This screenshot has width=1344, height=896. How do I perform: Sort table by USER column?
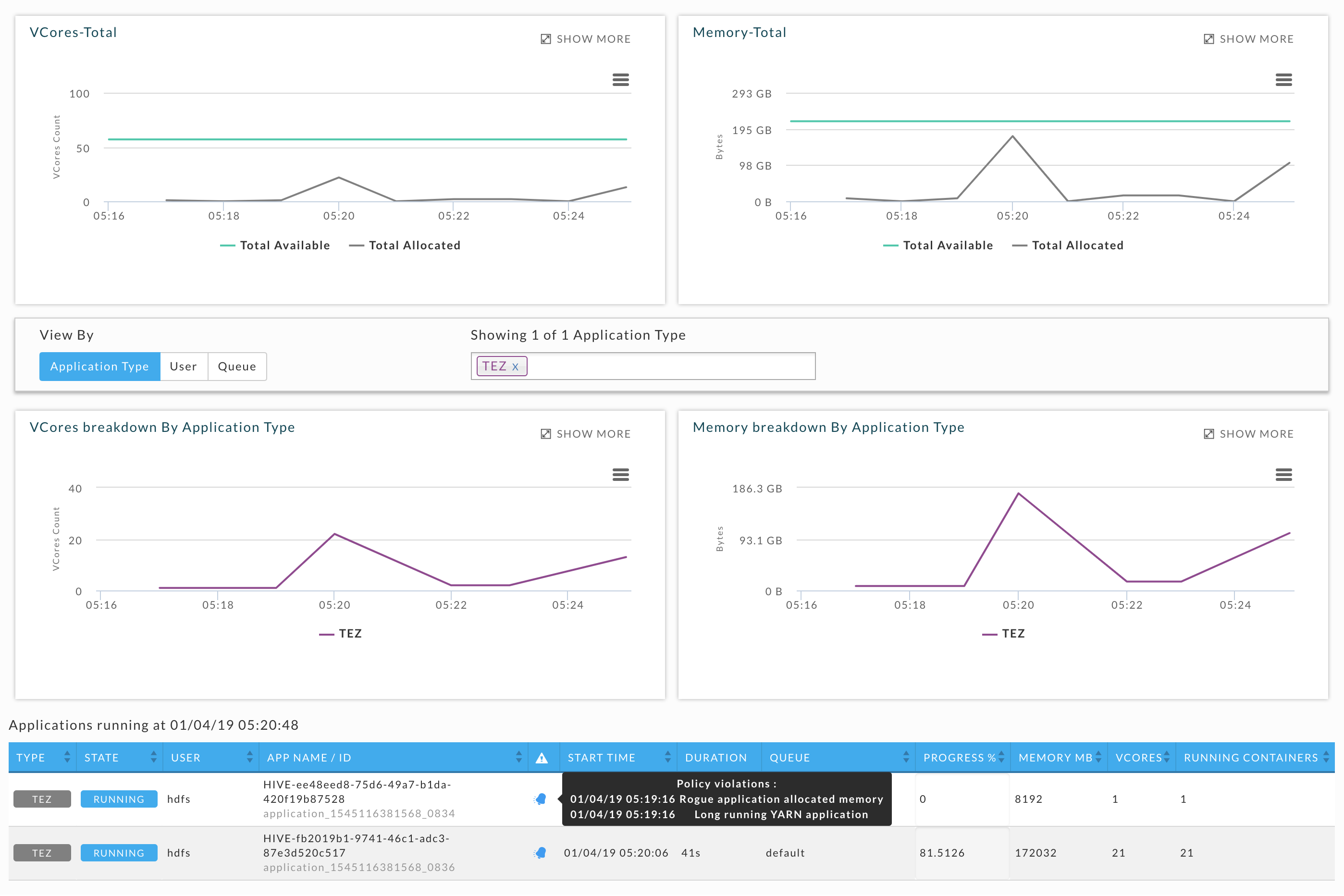pyautogui.click(x=211, y=757)
